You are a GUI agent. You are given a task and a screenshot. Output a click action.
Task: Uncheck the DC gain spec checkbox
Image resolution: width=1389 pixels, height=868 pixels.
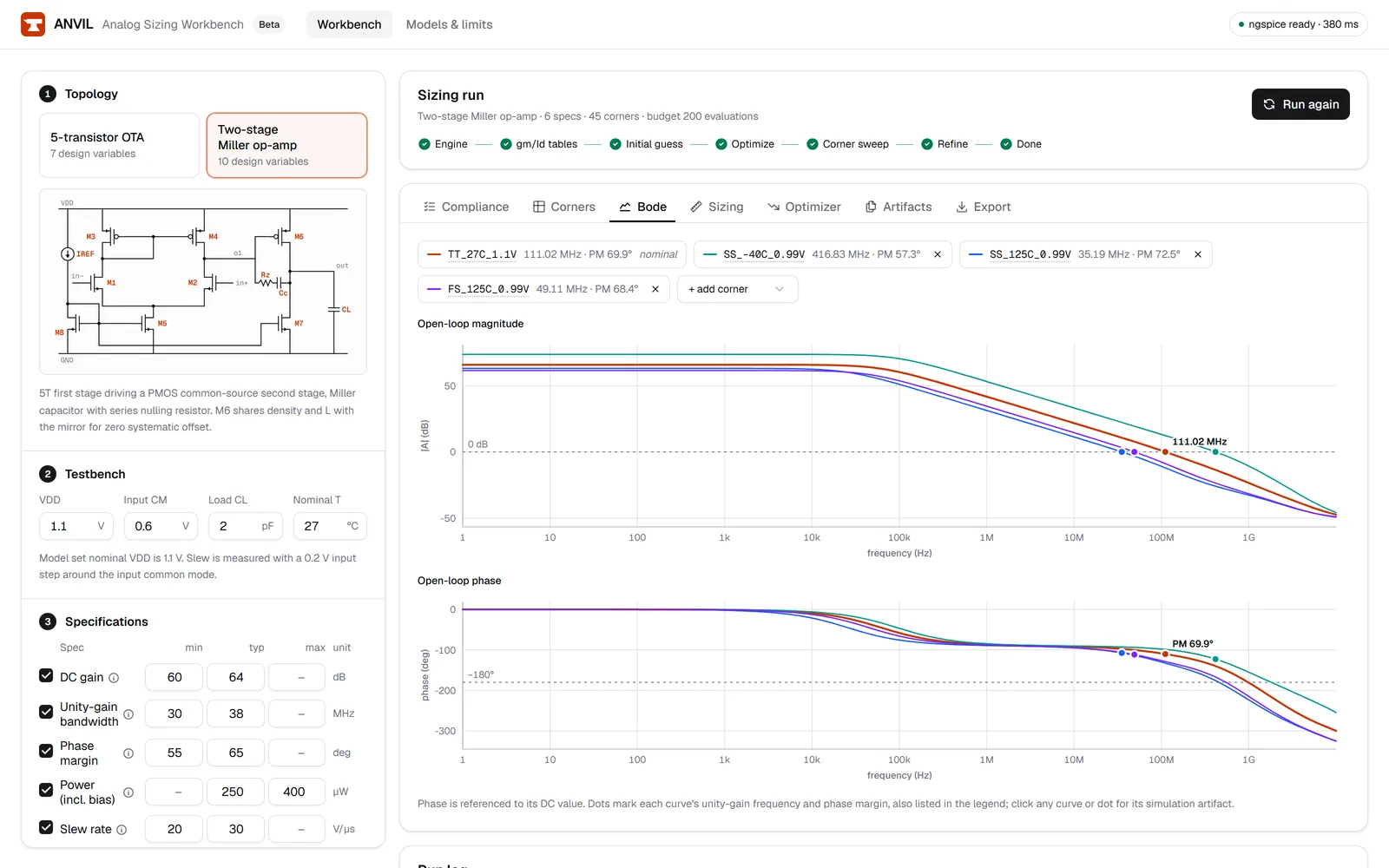click(x=46, y=675)
